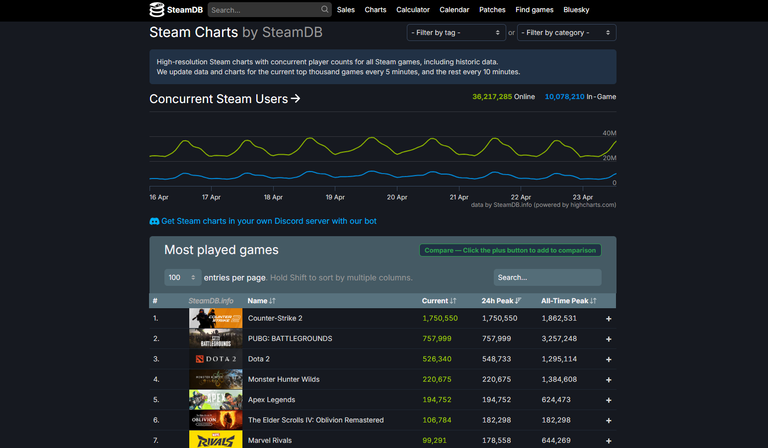Open the Charts menu item
768x448 pixels.
coord(375,10)
